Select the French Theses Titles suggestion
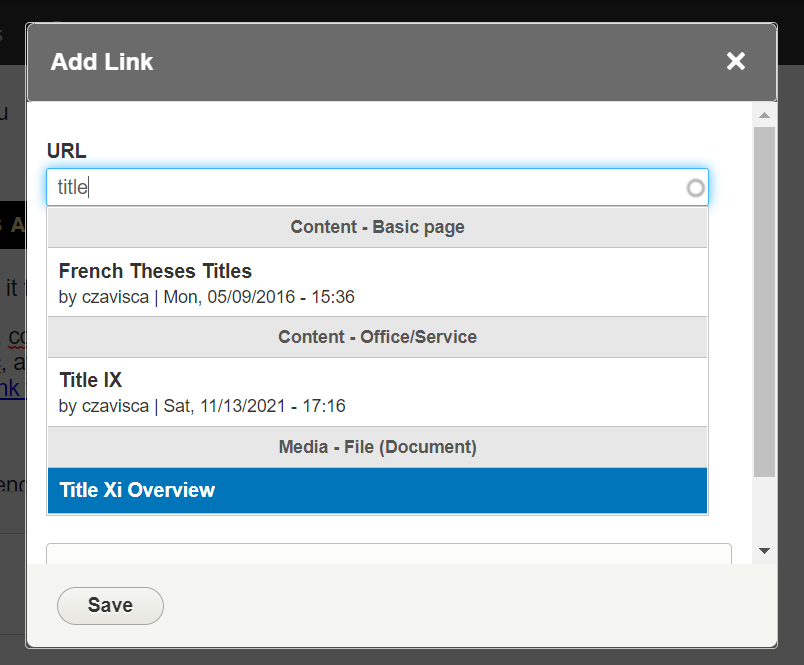The width and height of the screenshot is (804, 665). (x=155, y=271)
